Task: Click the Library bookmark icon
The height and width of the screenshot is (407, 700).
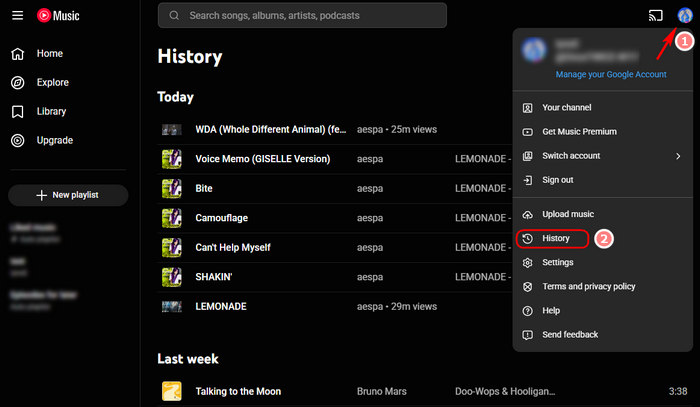Action: click(17, 112)
